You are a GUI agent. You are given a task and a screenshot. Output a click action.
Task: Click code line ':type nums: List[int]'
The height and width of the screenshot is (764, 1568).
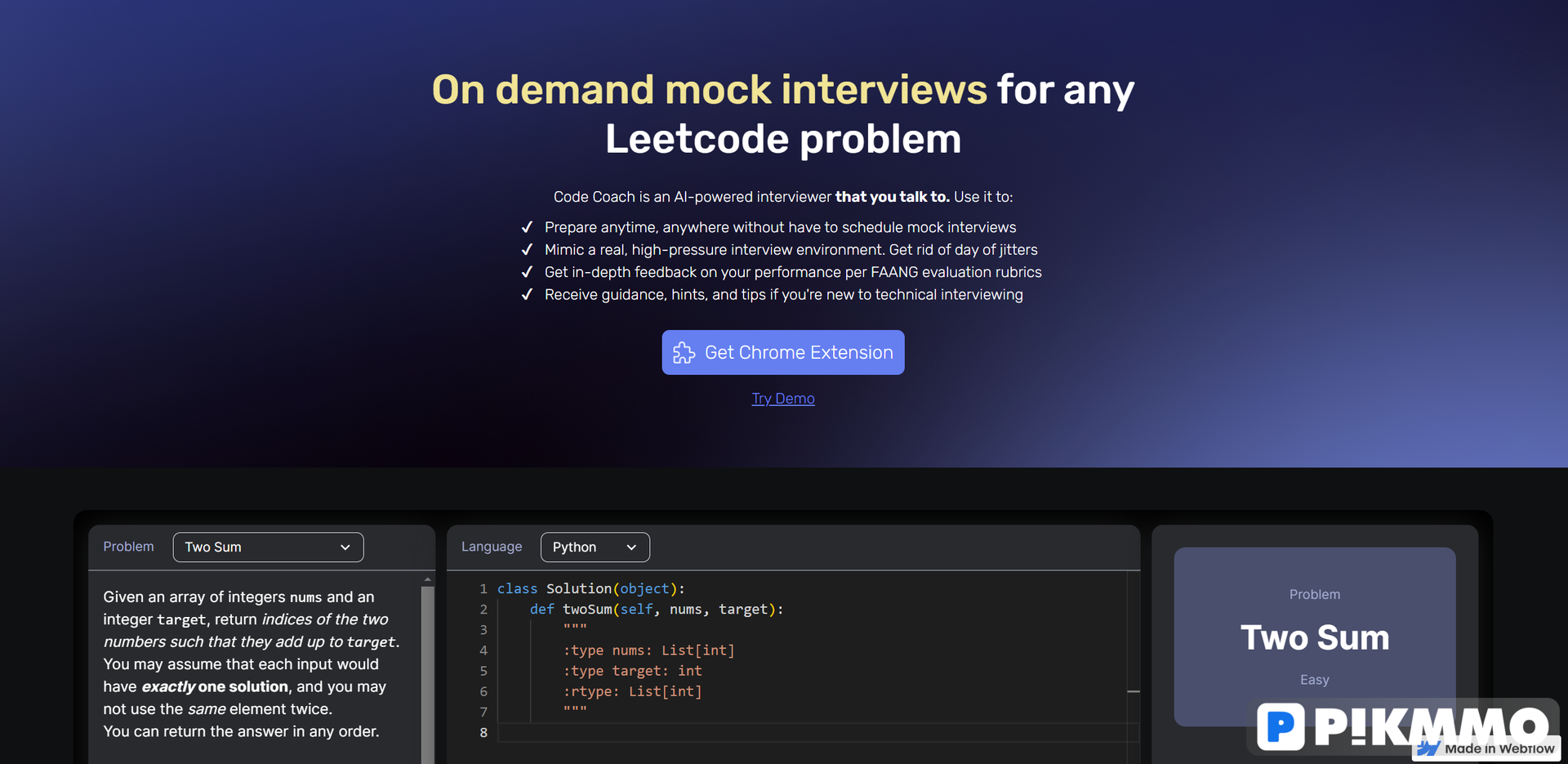point(648,650)
